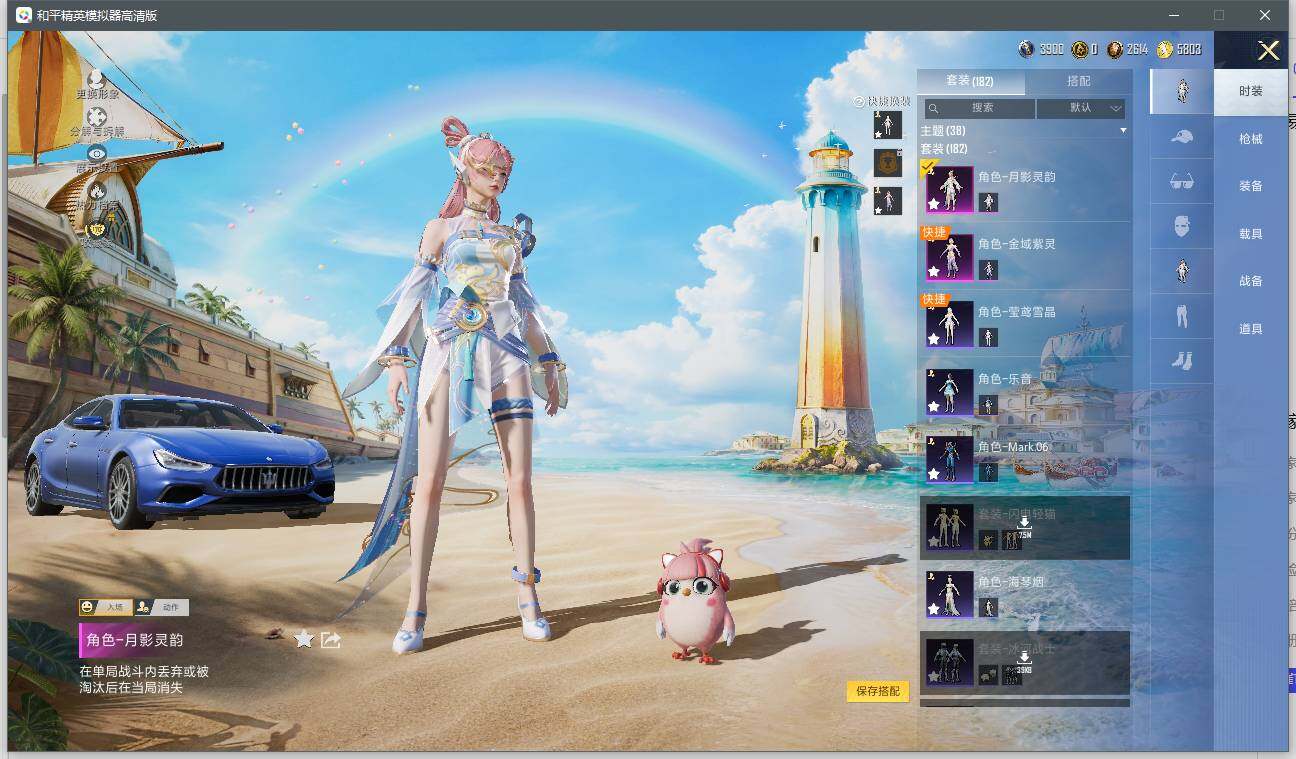This screenshot has height=759, width=1296.
Task: Select the 角色-金域紫灵 outfit thumbnail
Action: coord(949,257)
